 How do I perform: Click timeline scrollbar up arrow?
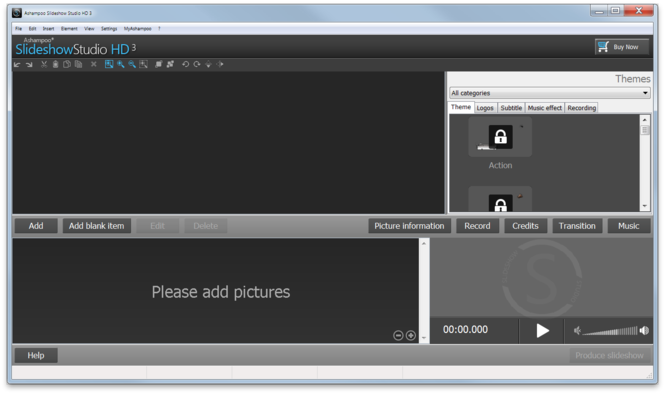[424, 243]
